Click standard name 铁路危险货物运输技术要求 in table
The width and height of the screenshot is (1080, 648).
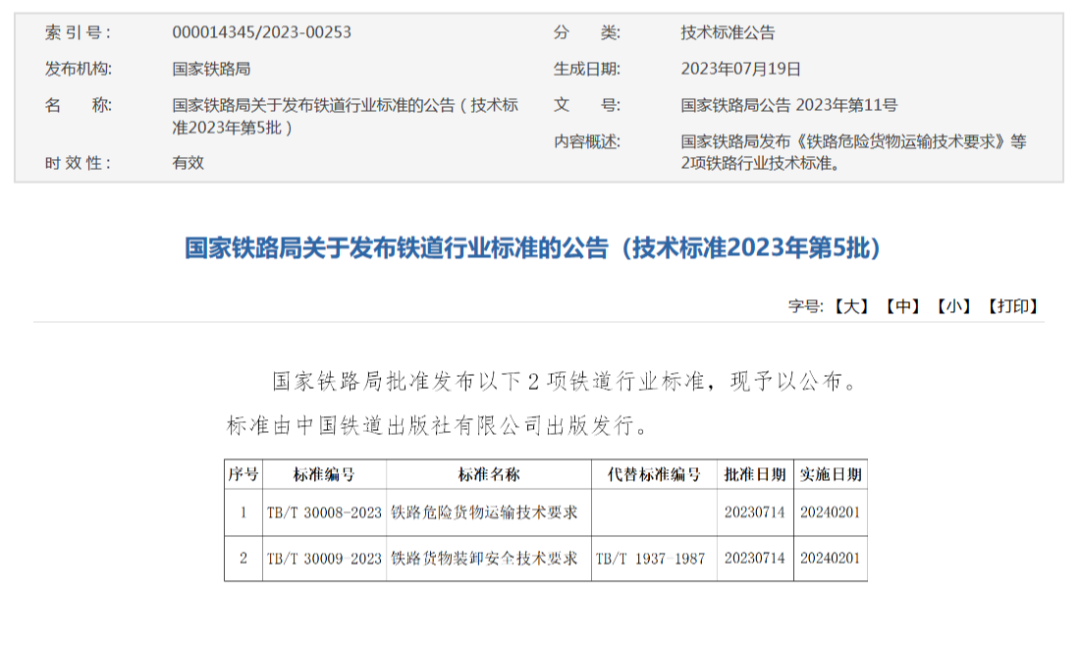click(484, 512)
